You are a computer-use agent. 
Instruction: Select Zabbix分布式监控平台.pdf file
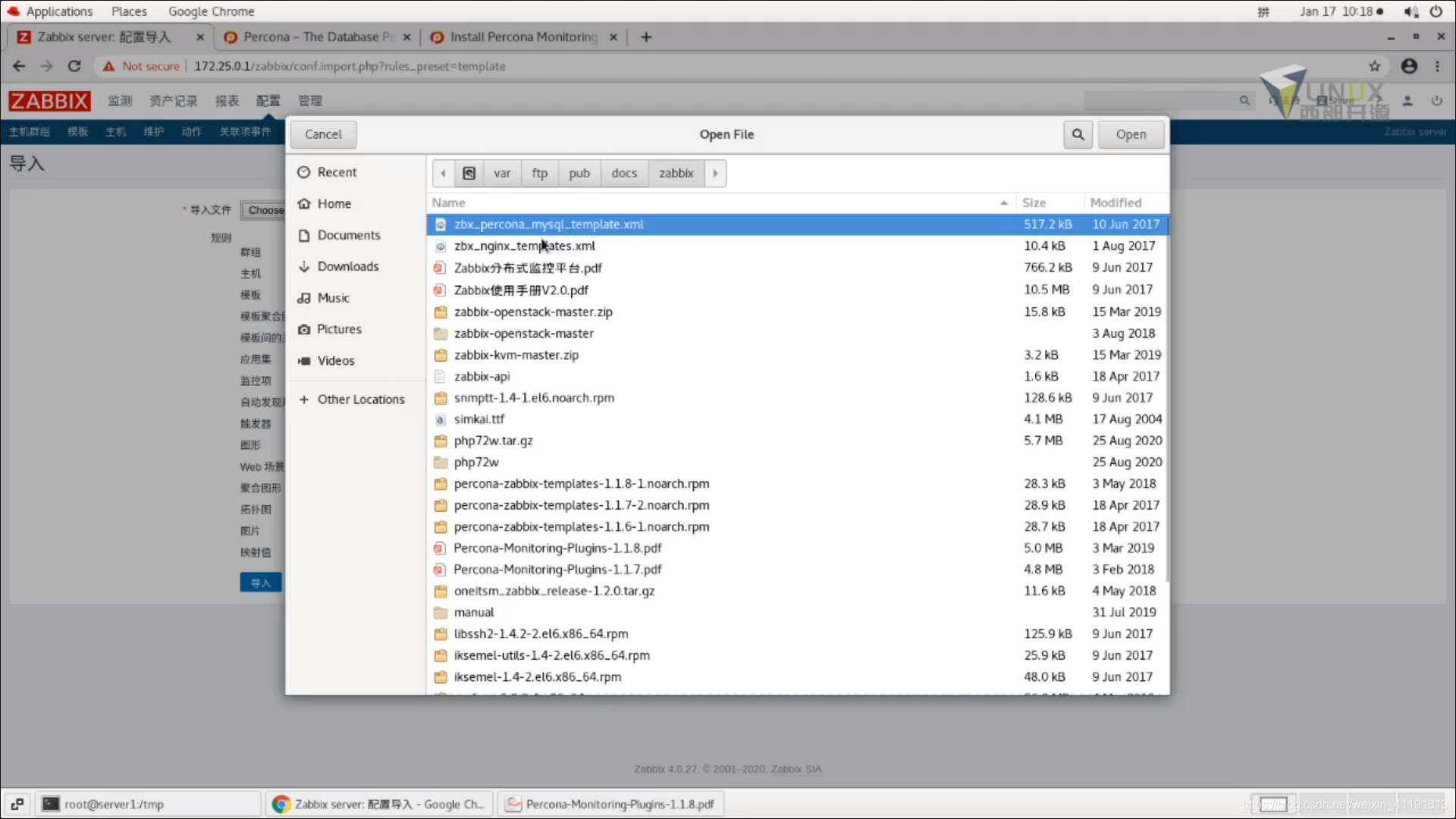tap(797, 268)
